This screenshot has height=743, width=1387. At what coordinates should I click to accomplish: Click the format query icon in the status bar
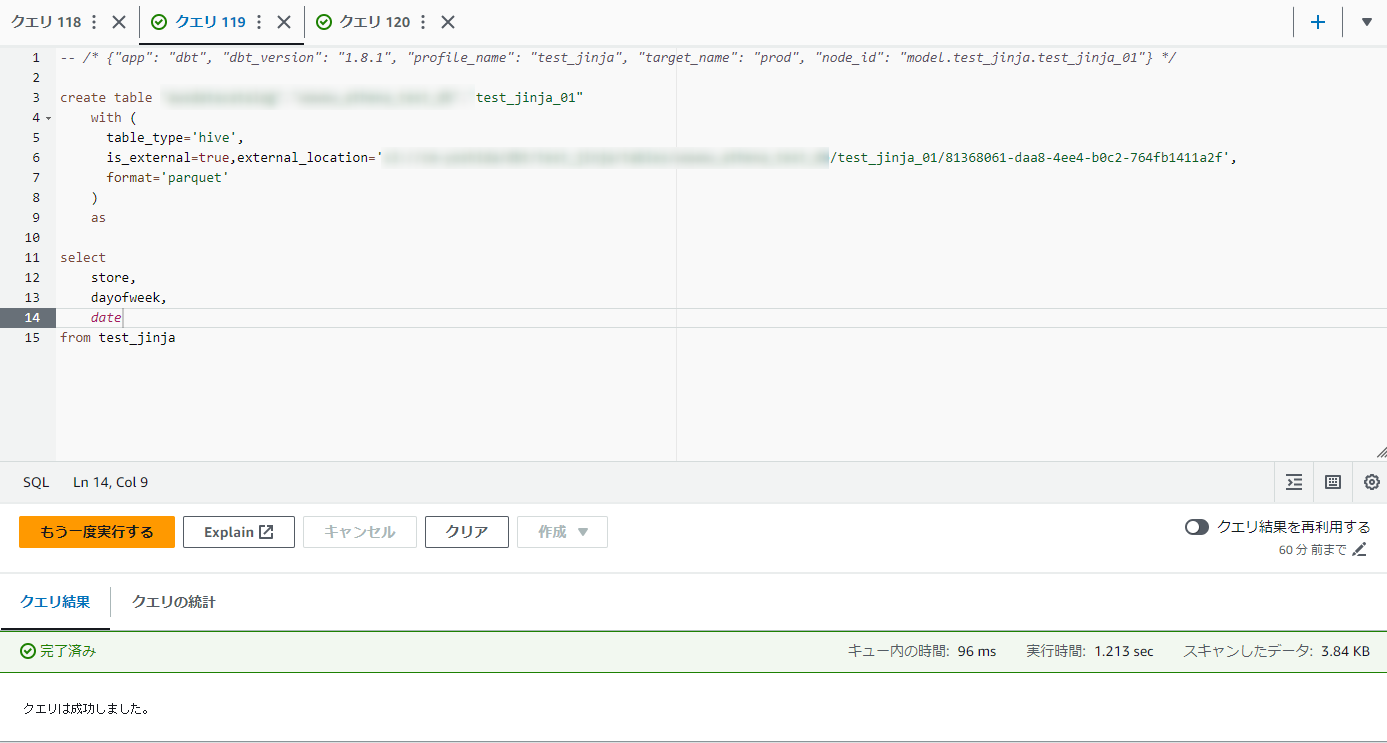click(1294, 482)
